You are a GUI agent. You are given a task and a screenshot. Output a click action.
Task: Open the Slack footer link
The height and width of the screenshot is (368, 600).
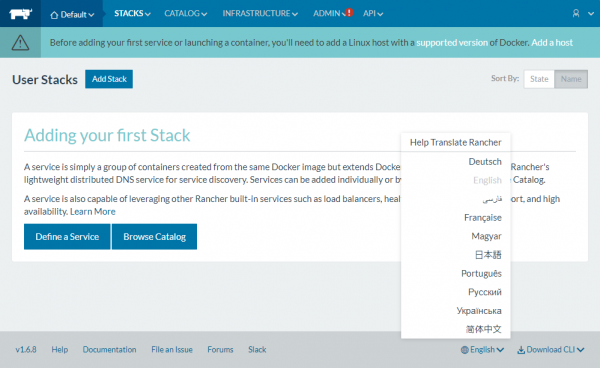[257, 350]
